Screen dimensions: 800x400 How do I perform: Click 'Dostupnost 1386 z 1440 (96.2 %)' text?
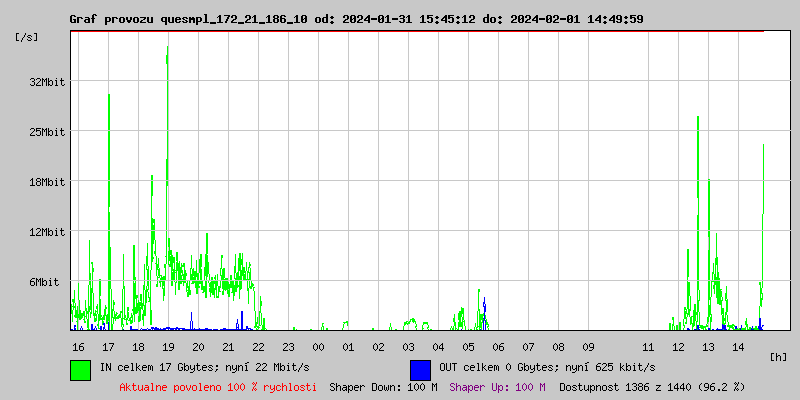click(652, 387)
